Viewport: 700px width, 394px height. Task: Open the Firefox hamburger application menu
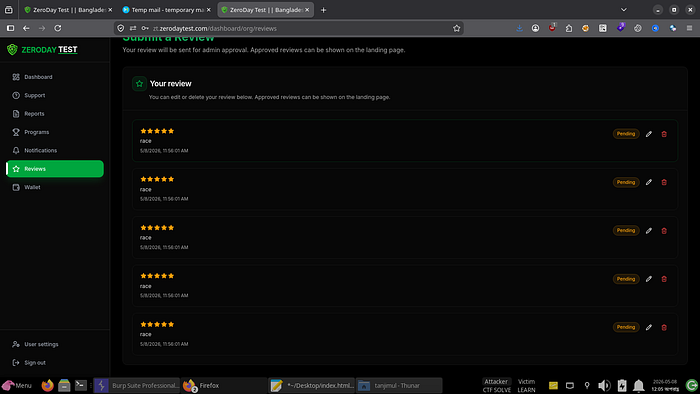(689, 28)
